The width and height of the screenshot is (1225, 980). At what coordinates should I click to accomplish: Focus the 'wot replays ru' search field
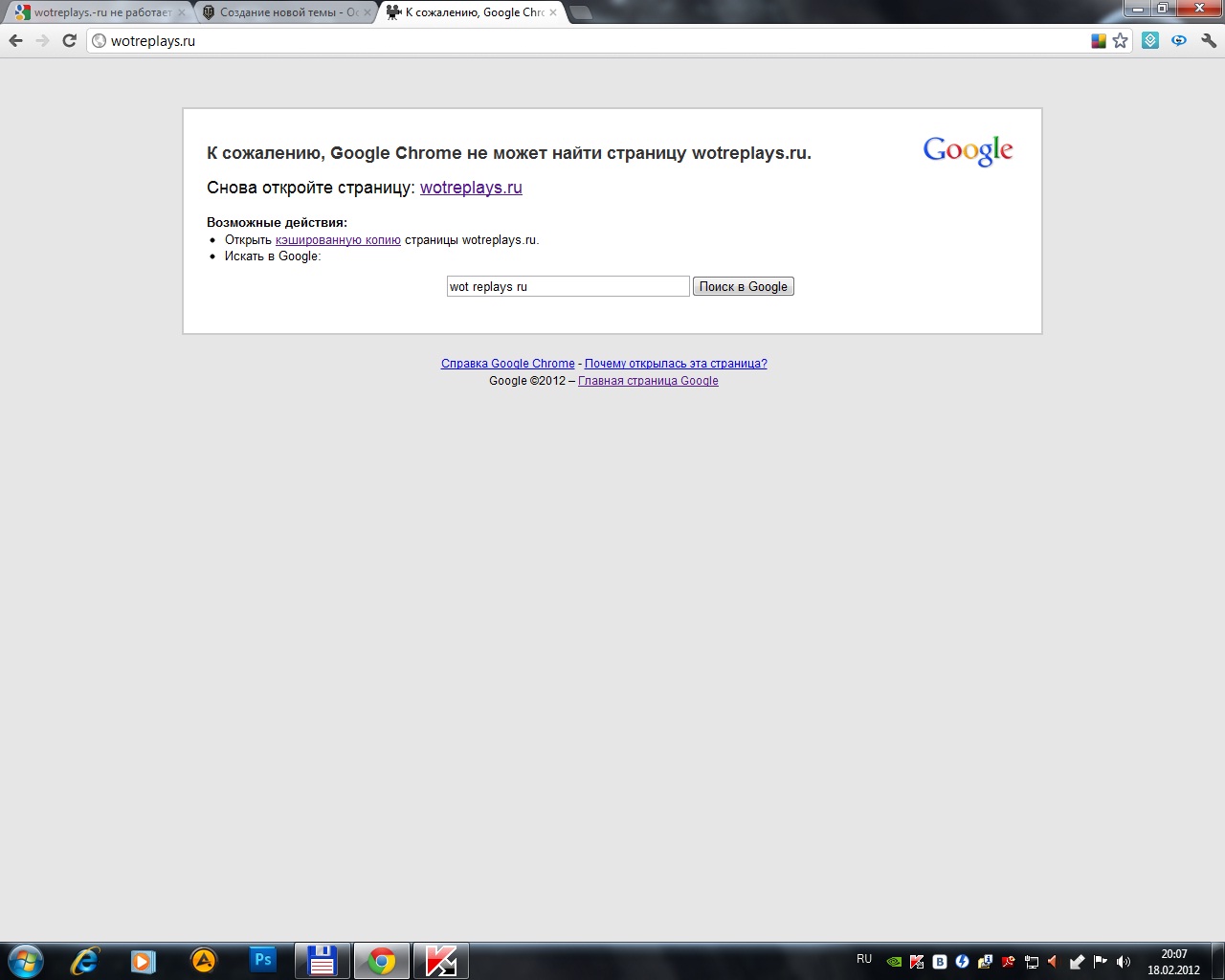click(568, 286)
